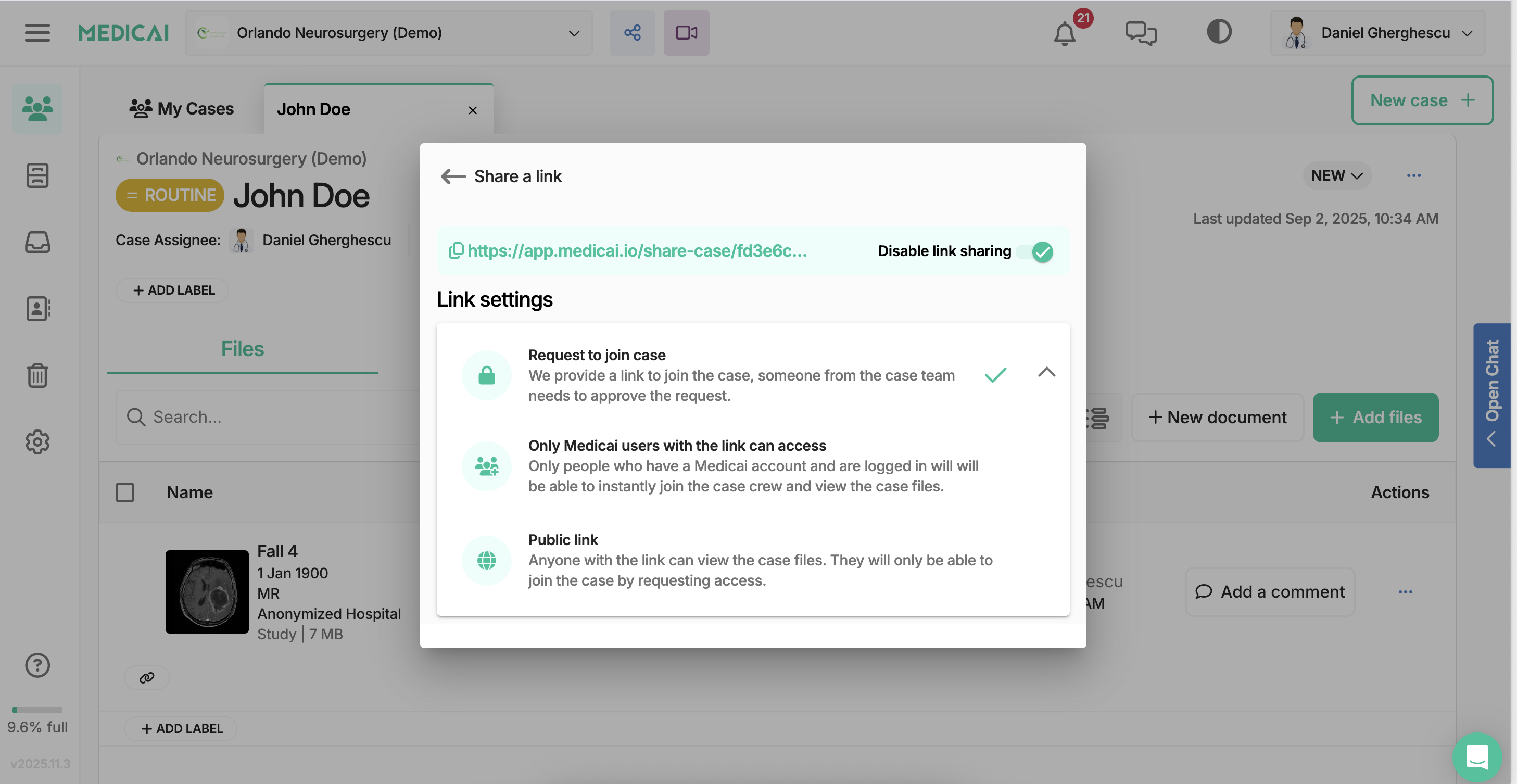Screen dimensions: 1517x784
Task: Open the chat messages icon in header
Action: (x=1141, y=33)
